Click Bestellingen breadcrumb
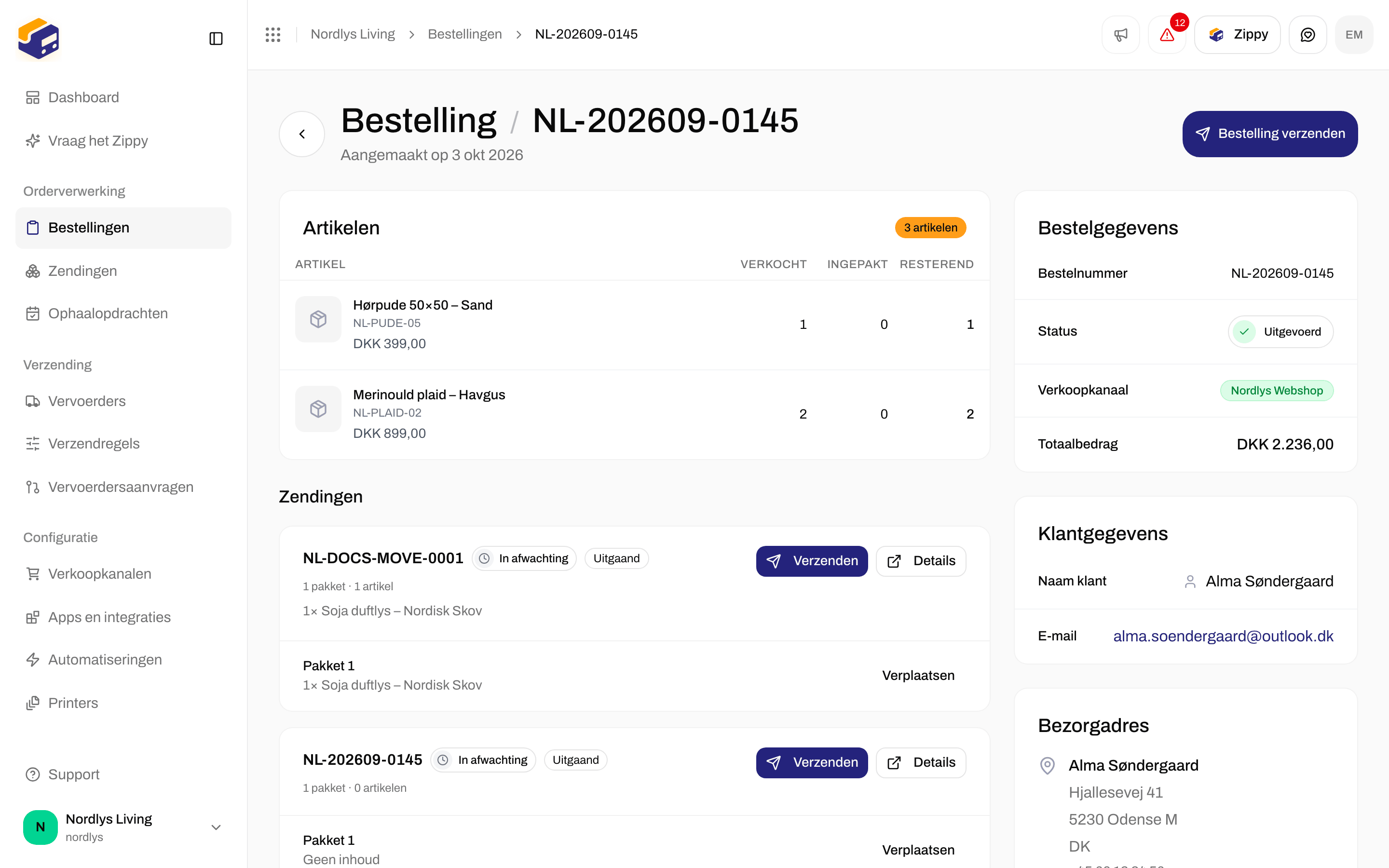Image resolution: width=1389 pixels, height=868 pixels. pos(464,34)
